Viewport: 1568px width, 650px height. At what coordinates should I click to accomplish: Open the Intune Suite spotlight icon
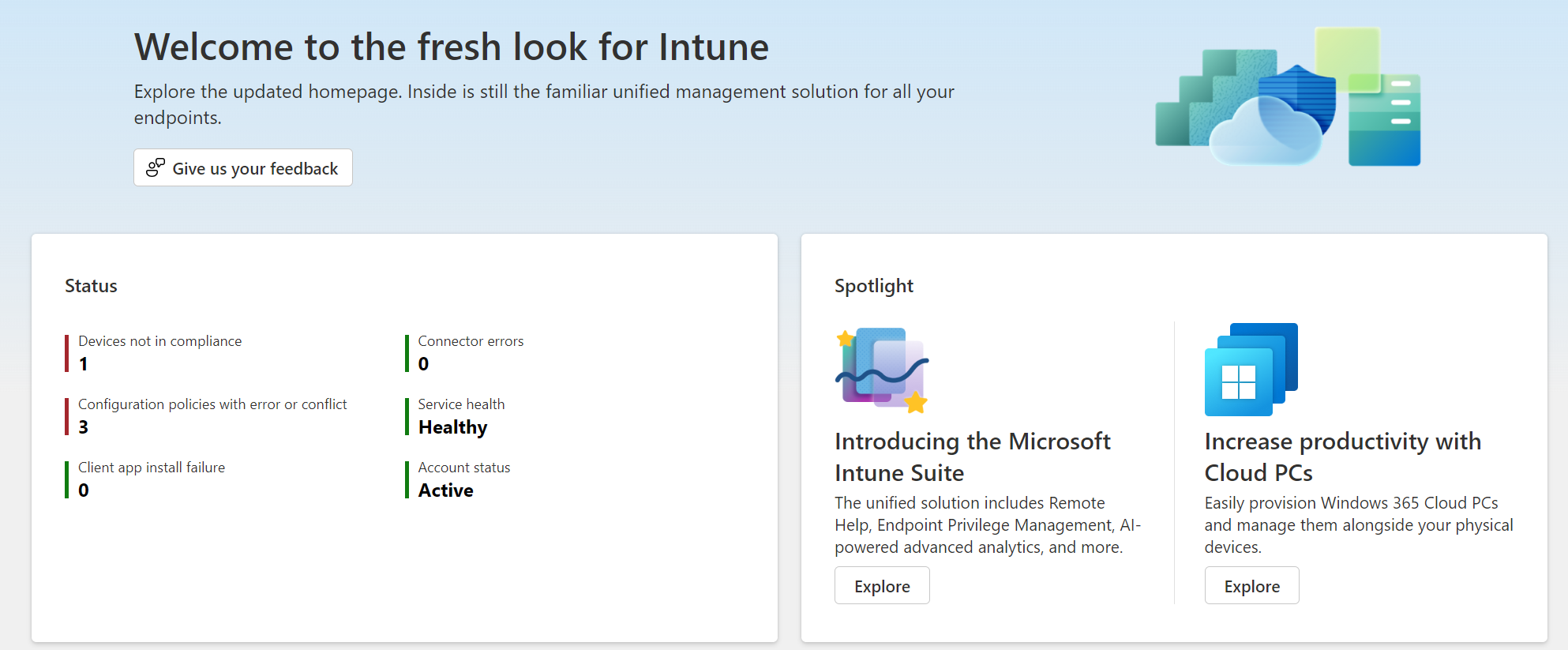882,370
